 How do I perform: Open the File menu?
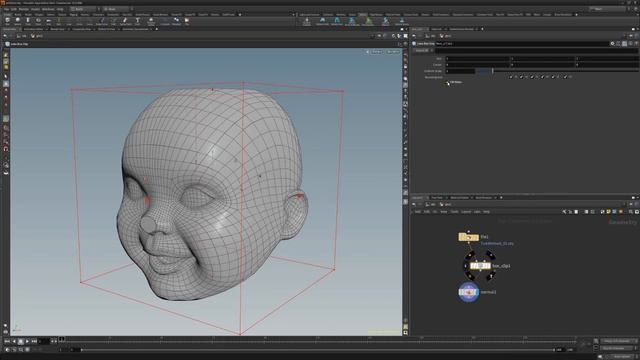pos(6,9)
